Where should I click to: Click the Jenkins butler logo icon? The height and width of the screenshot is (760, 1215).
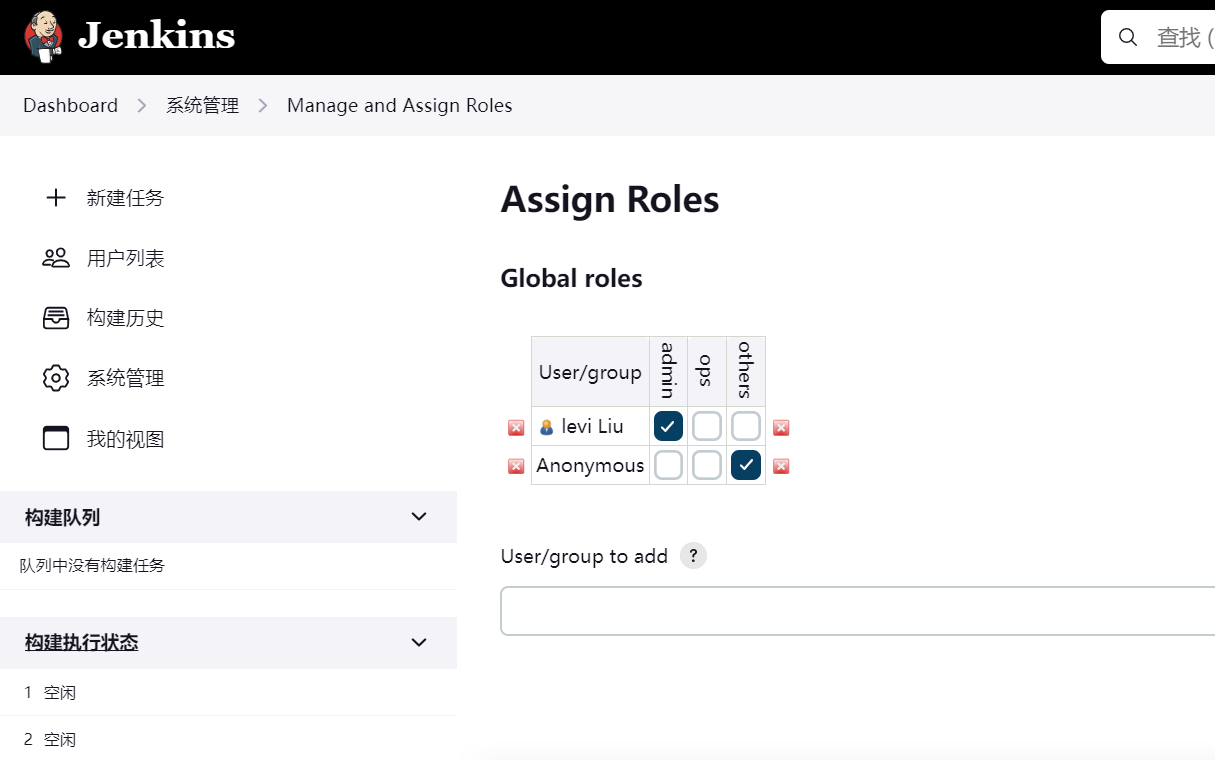point(44,37)
